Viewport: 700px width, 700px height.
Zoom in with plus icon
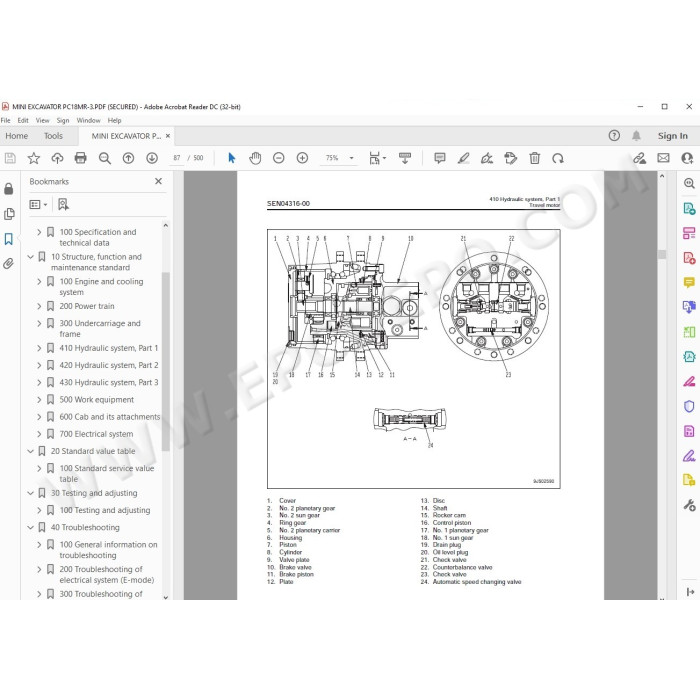pos(302,158)
